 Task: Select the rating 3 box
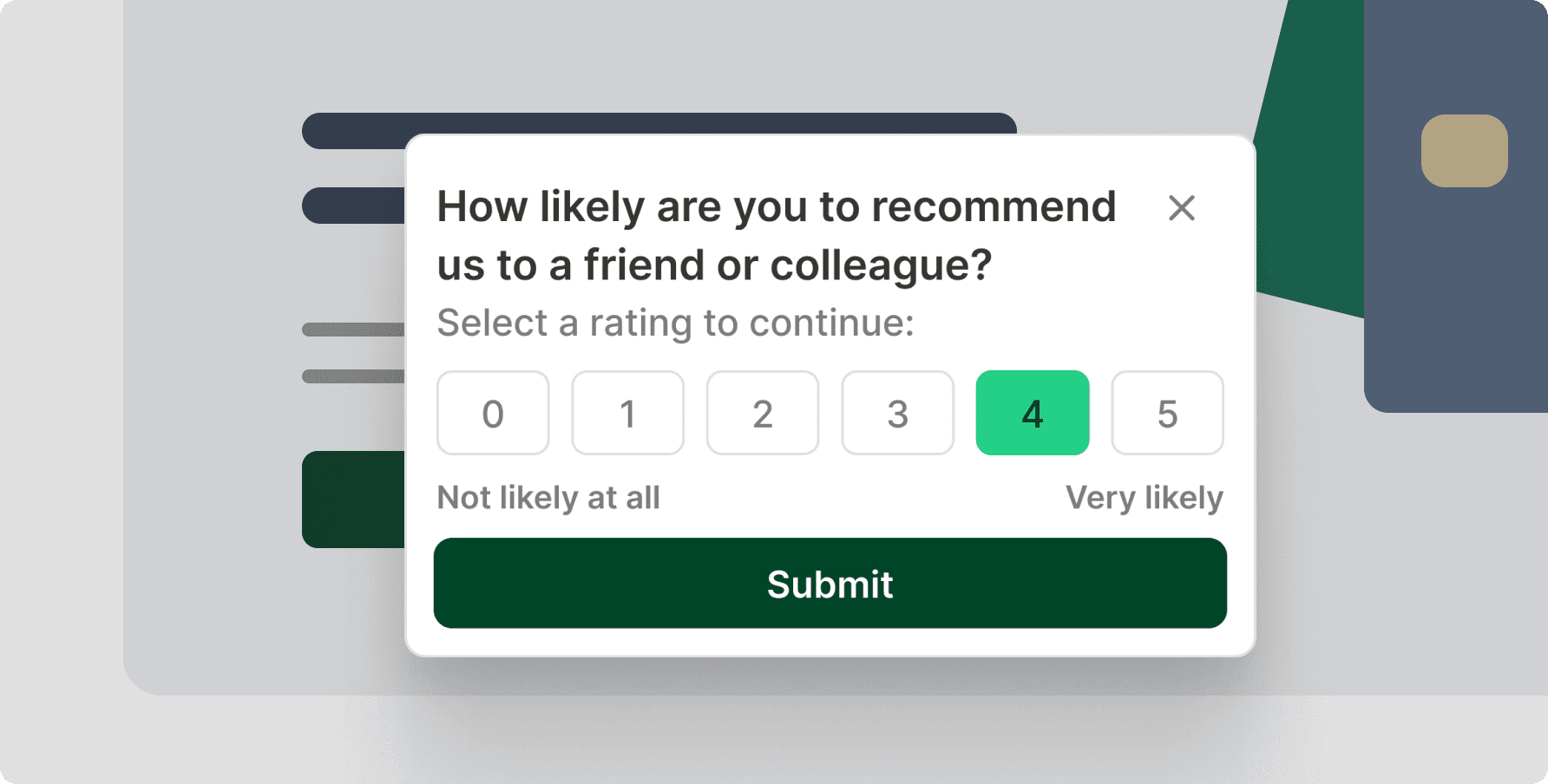click(x=897, y=413)
